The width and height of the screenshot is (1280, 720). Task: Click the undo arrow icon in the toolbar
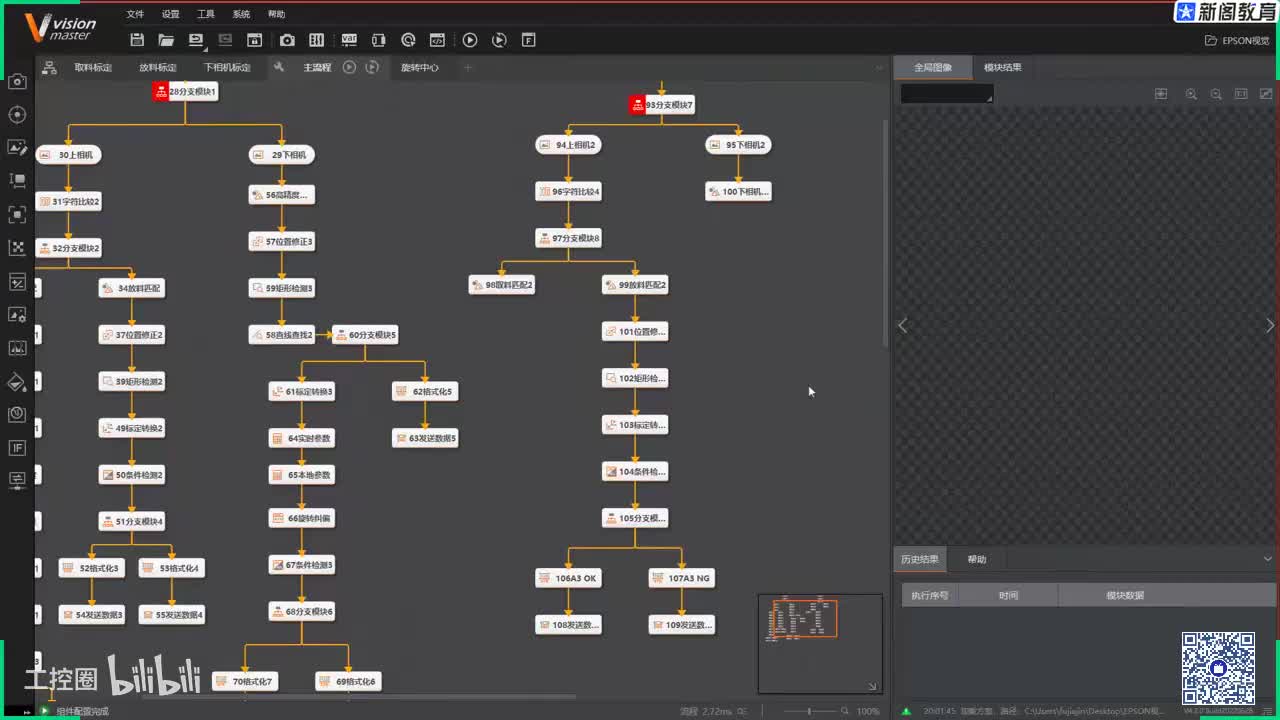[196, 40]
